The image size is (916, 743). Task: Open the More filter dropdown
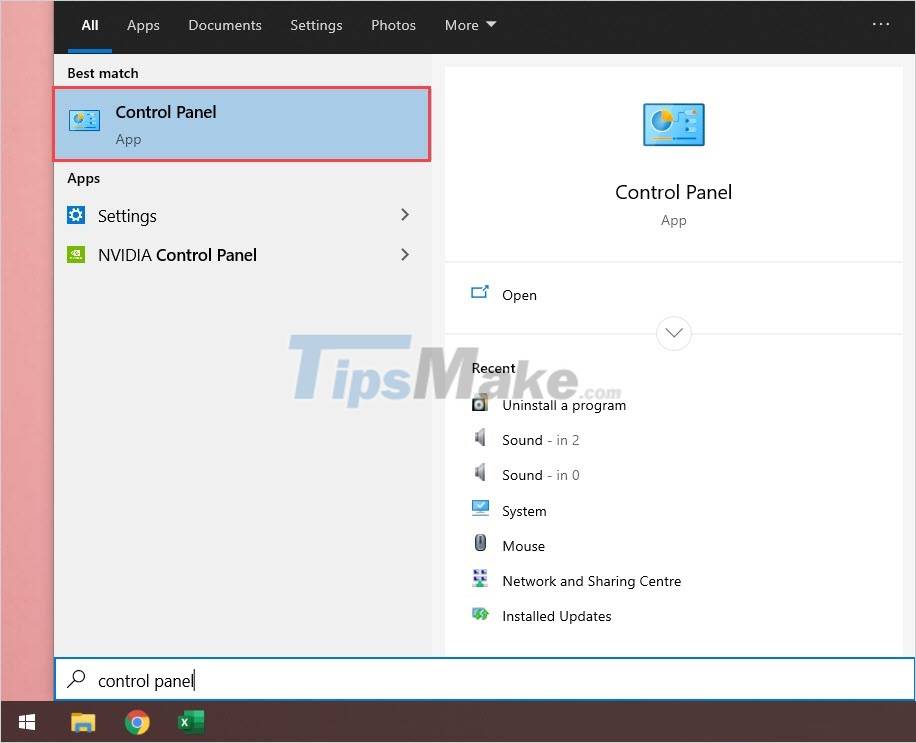tap(470, 25)
